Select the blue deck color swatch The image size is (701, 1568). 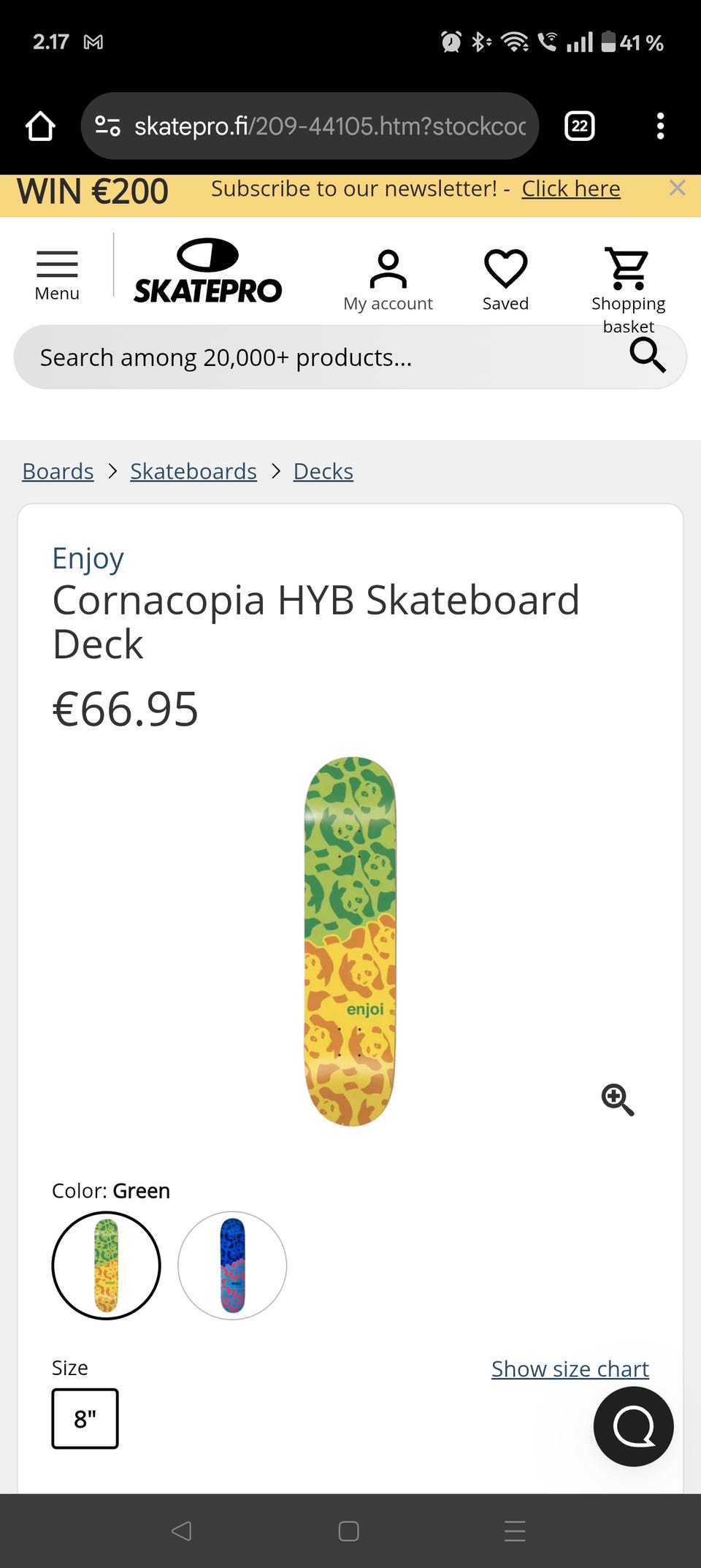(232, 1266)
